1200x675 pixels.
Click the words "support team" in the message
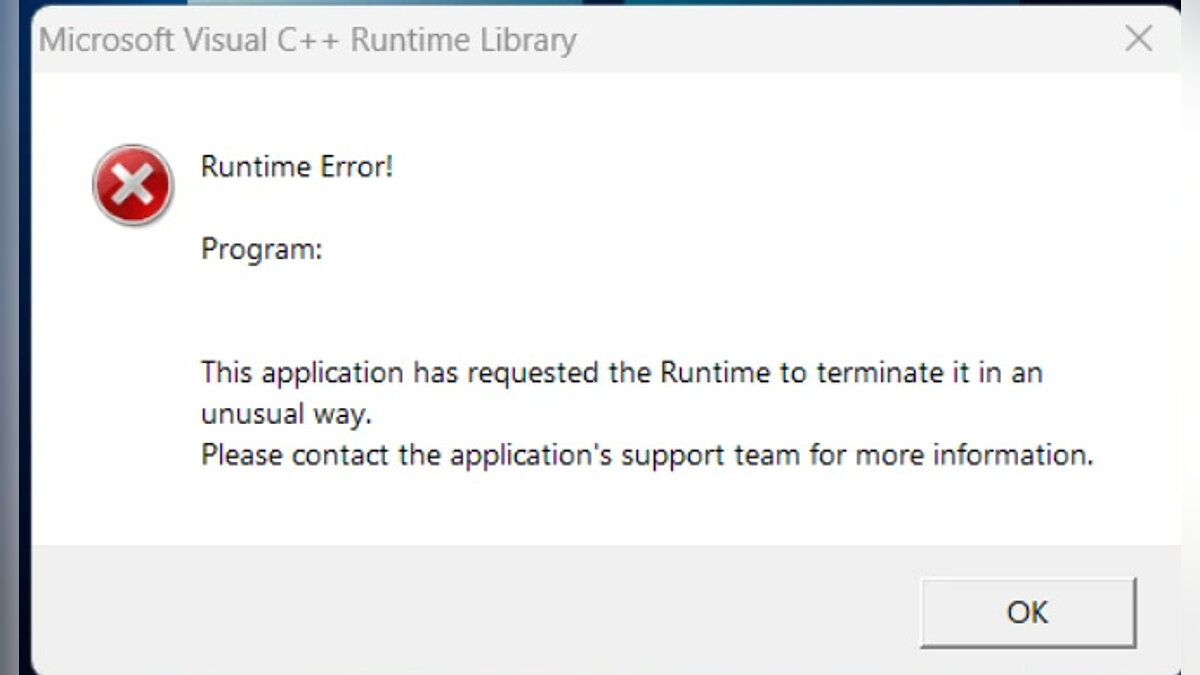pos(710,456)
